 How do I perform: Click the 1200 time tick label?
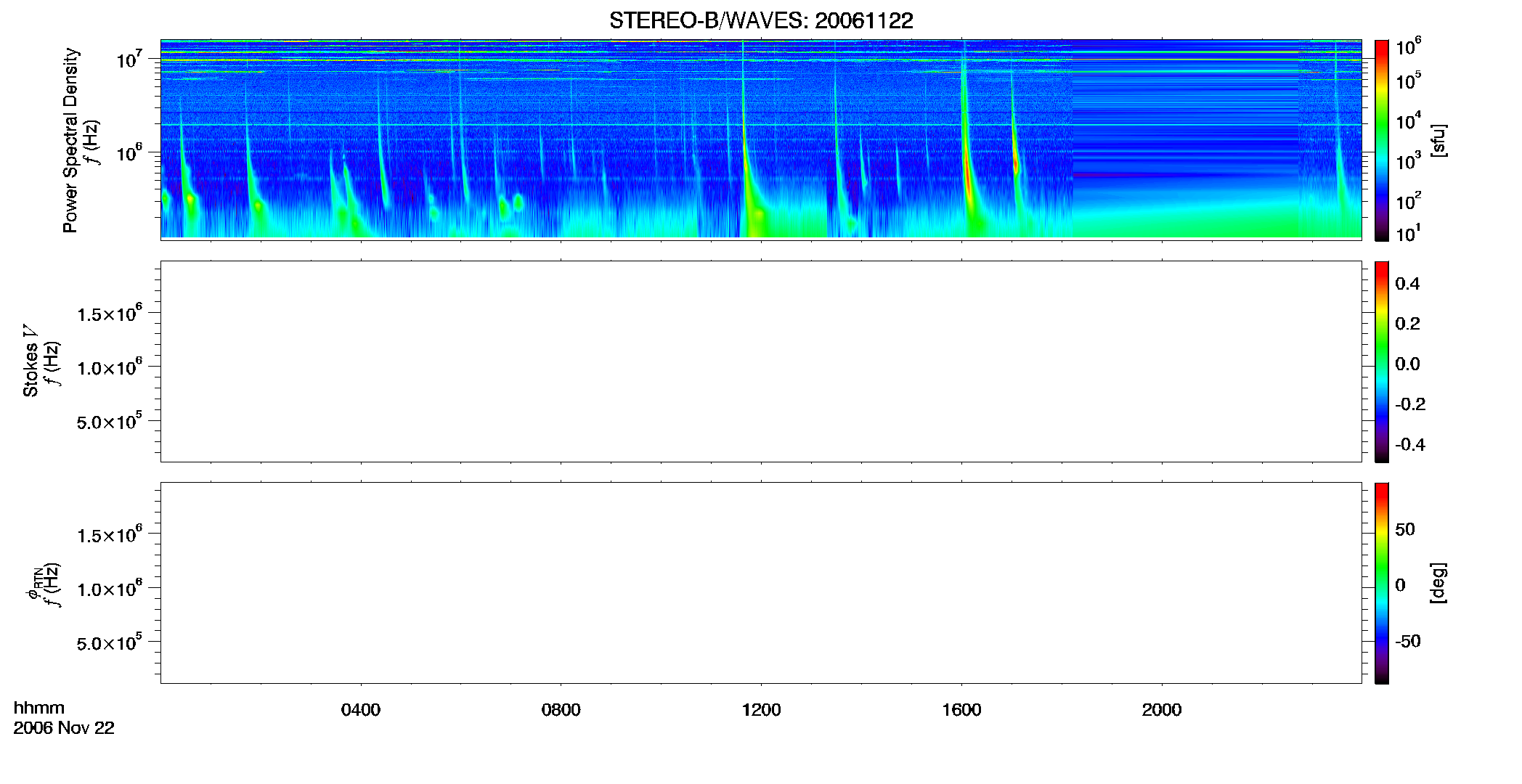761,710
